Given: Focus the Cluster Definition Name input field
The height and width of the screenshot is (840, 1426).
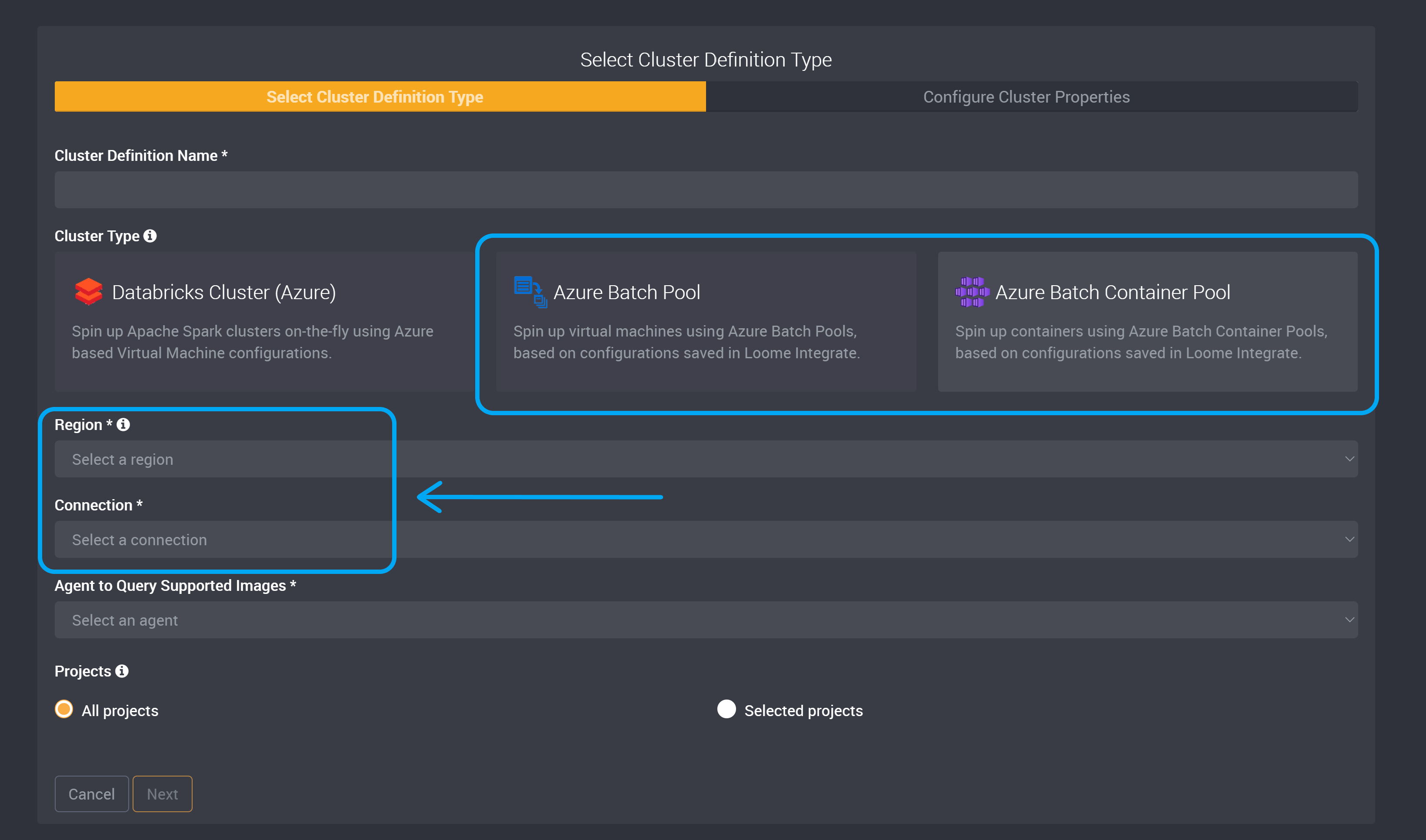Looking at the screenshot, I should pos(706,190).
